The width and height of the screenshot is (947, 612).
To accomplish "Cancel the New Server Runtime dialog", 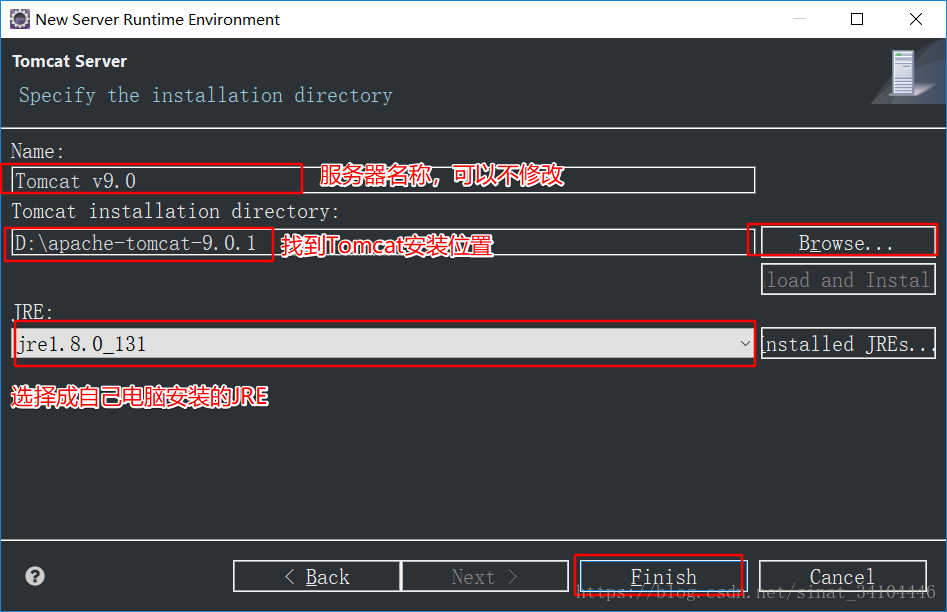I will coord(843,576).
